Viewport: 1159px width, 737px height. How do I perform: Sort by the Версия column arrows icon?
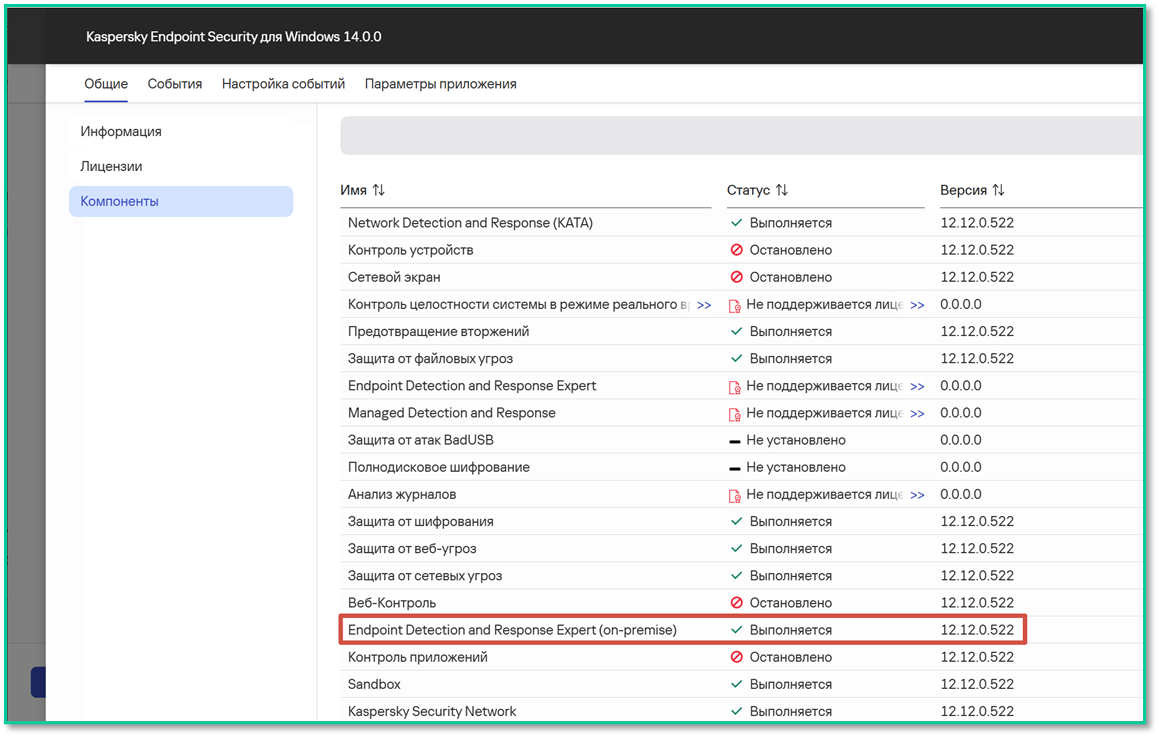pyautogui.click(x=998, y=191)
